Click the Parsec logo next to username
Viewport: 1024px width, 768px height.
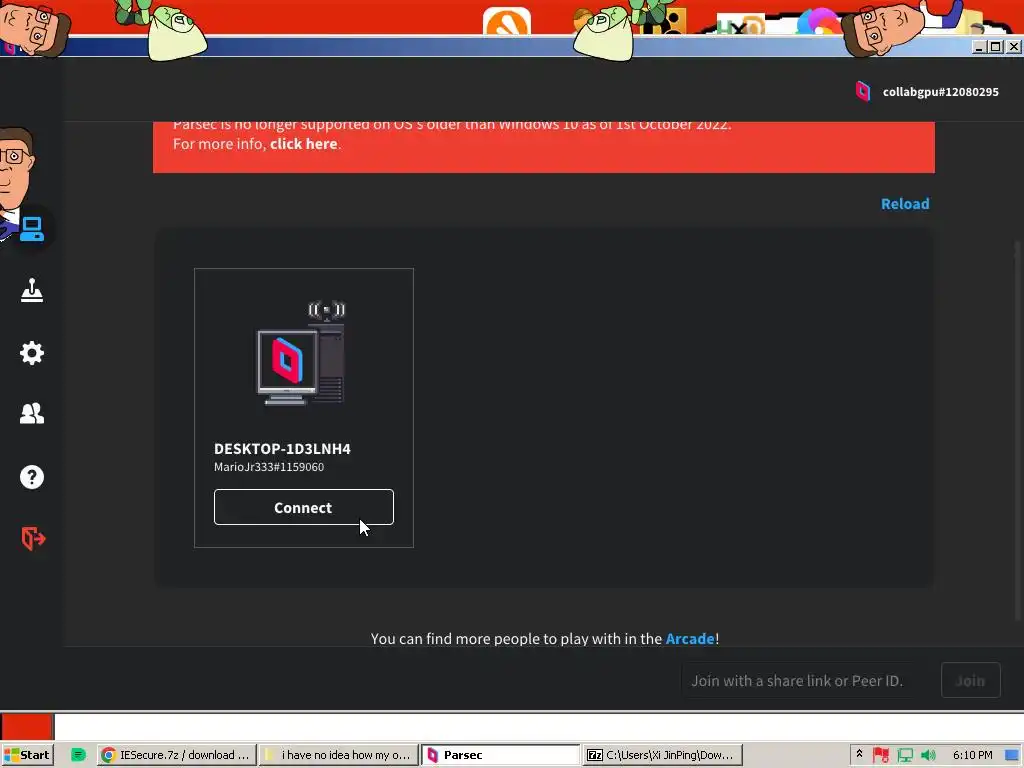863,91
